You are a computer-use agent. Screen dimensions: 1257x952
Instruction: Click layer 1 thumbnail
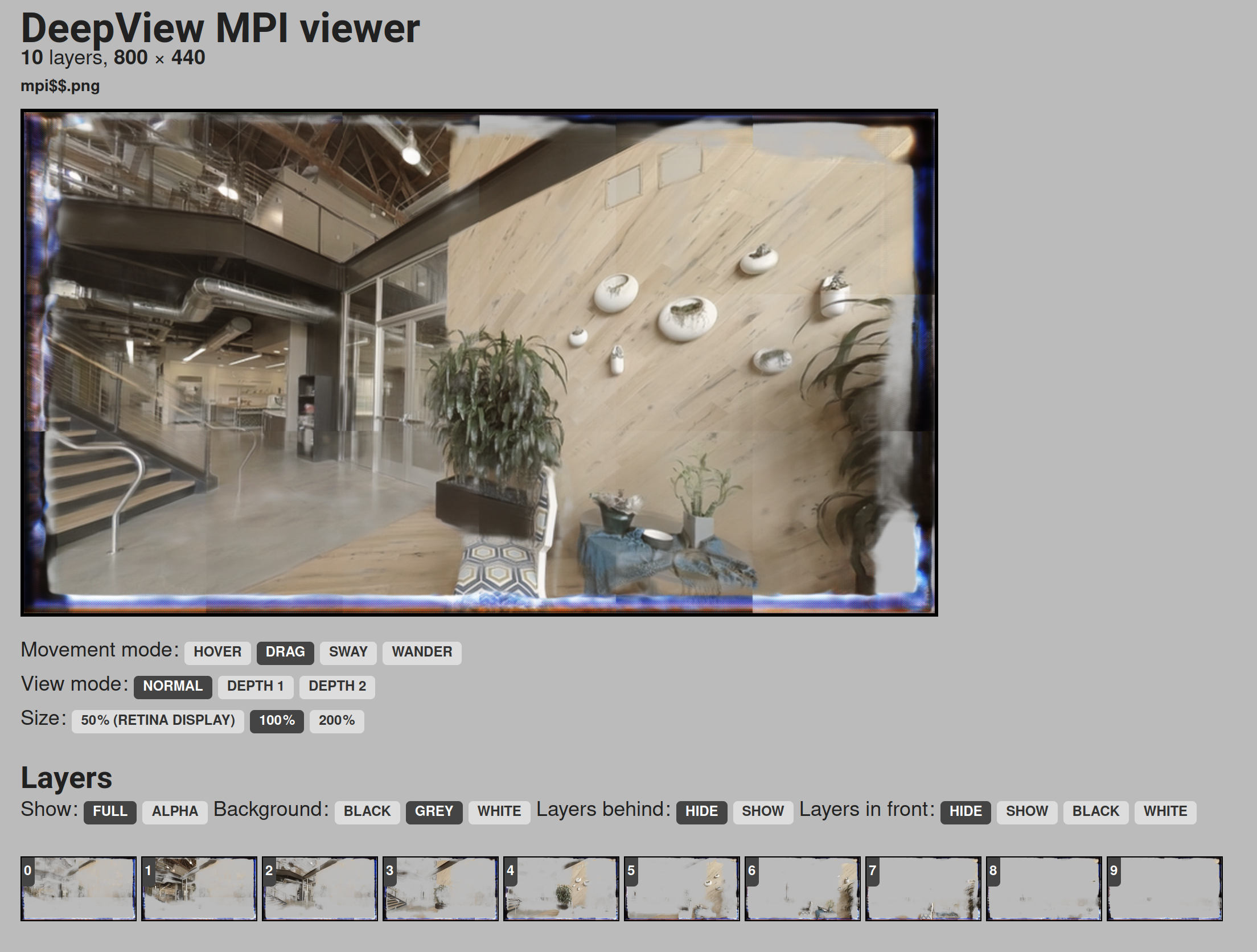coord(199,888)
